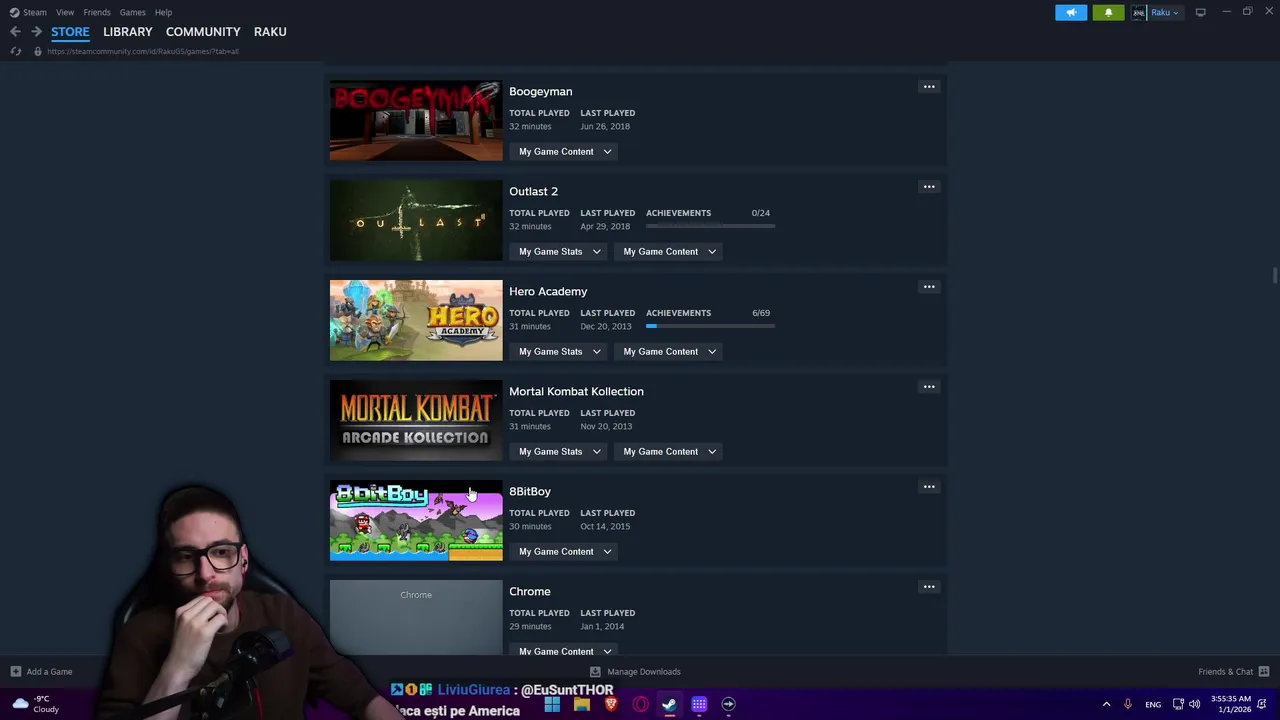This screenshot has height=720, width=1280.
Task: Open the Chrome game title link
Action: pos(530,591)
